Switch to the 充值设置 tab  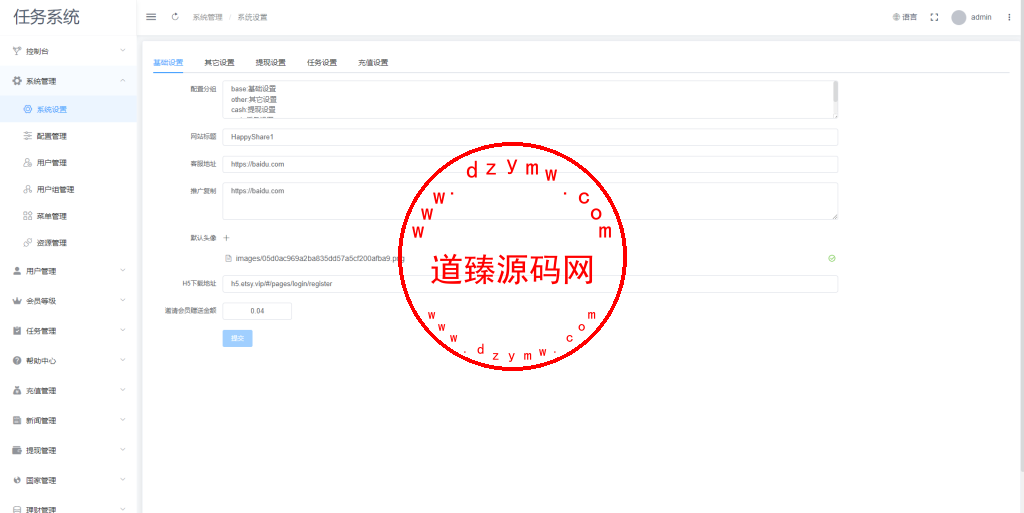pos(373,63)
